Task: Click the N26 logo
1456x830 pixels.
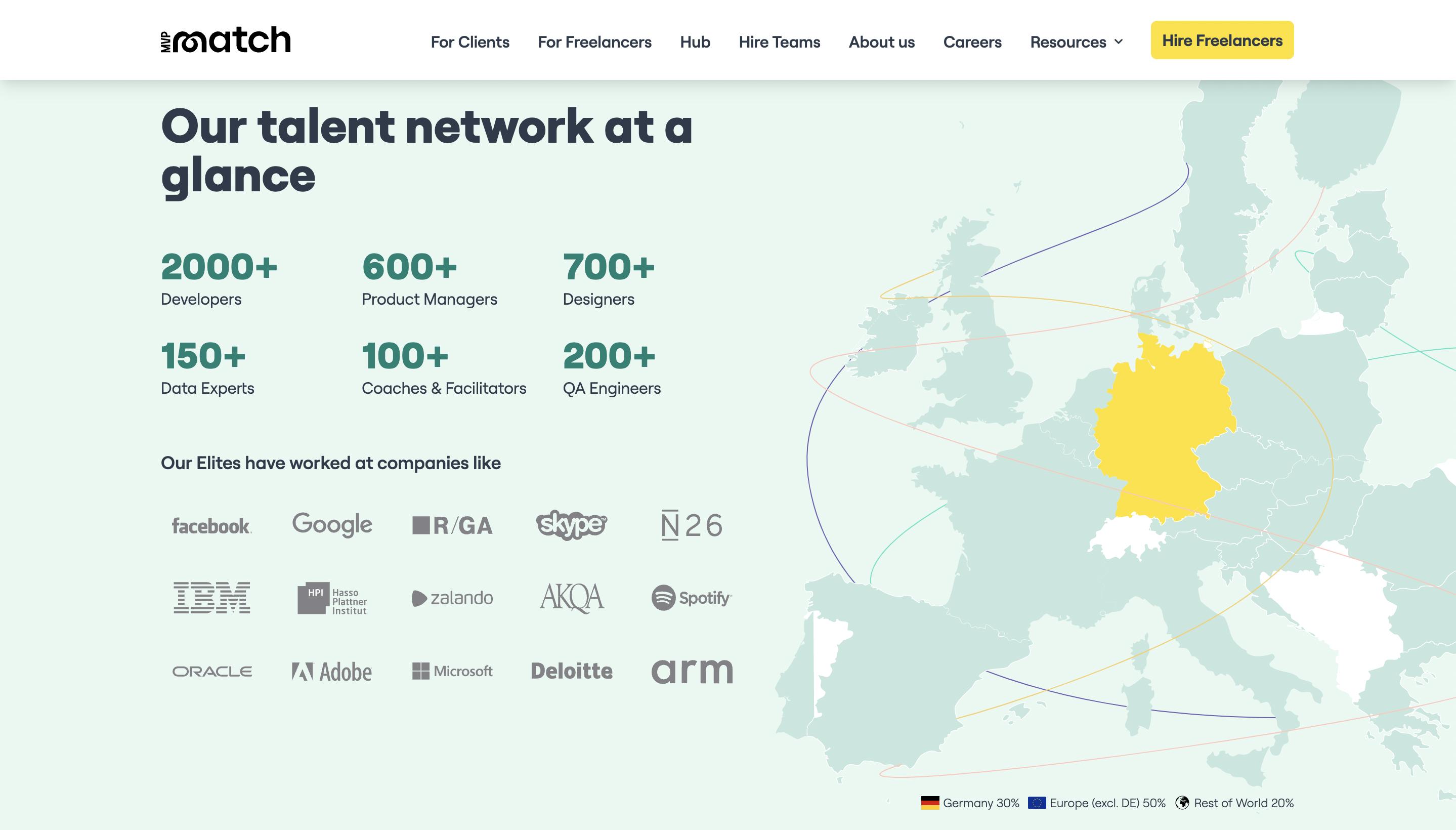Action: [x=692, y=526]
